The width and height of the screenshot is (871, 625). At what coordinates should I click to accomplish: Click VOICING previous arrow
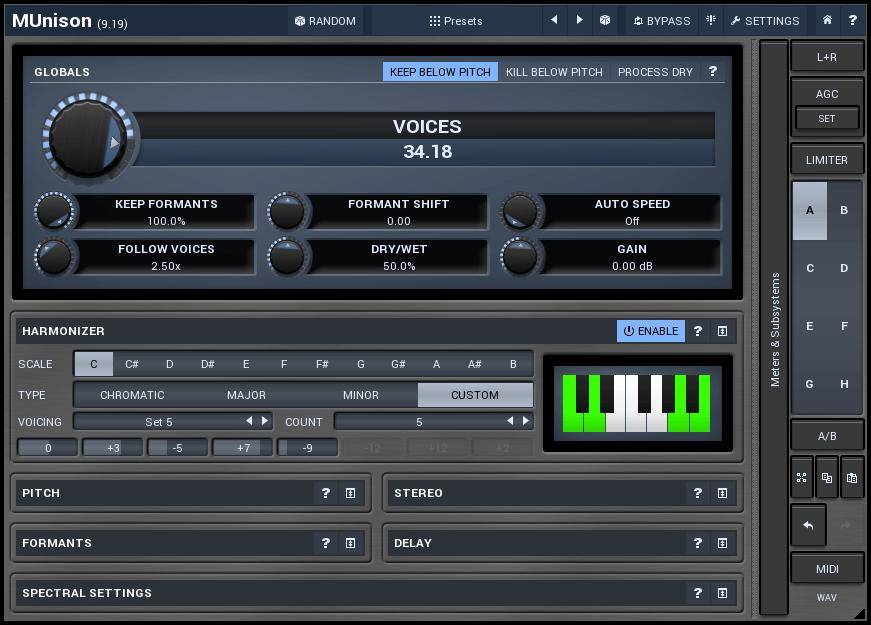[x=249, y=421]
